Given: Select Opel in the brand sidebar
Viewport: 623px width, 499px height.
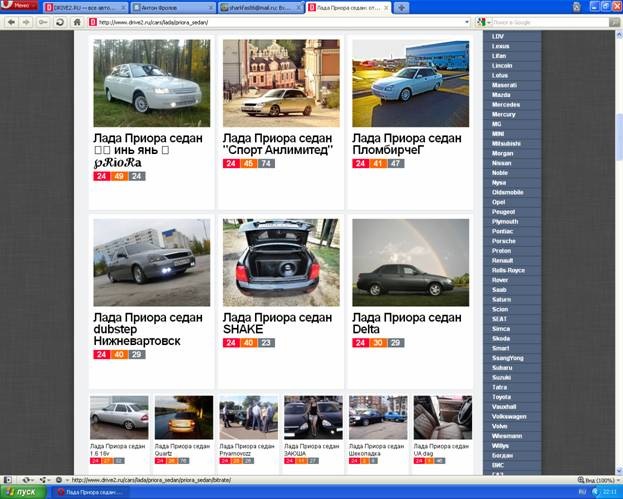Looking at the screenshot, I should pos(498,202).
